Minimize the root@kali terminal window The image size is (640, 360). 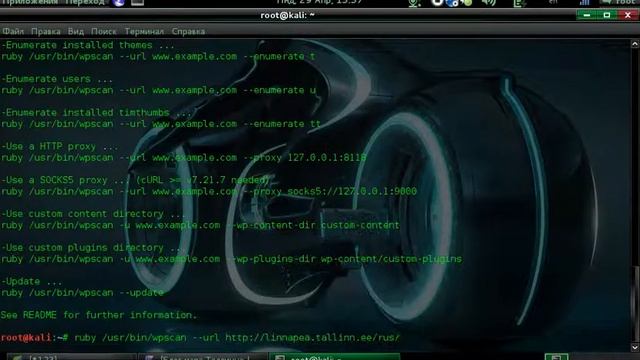tap(587, 15)
